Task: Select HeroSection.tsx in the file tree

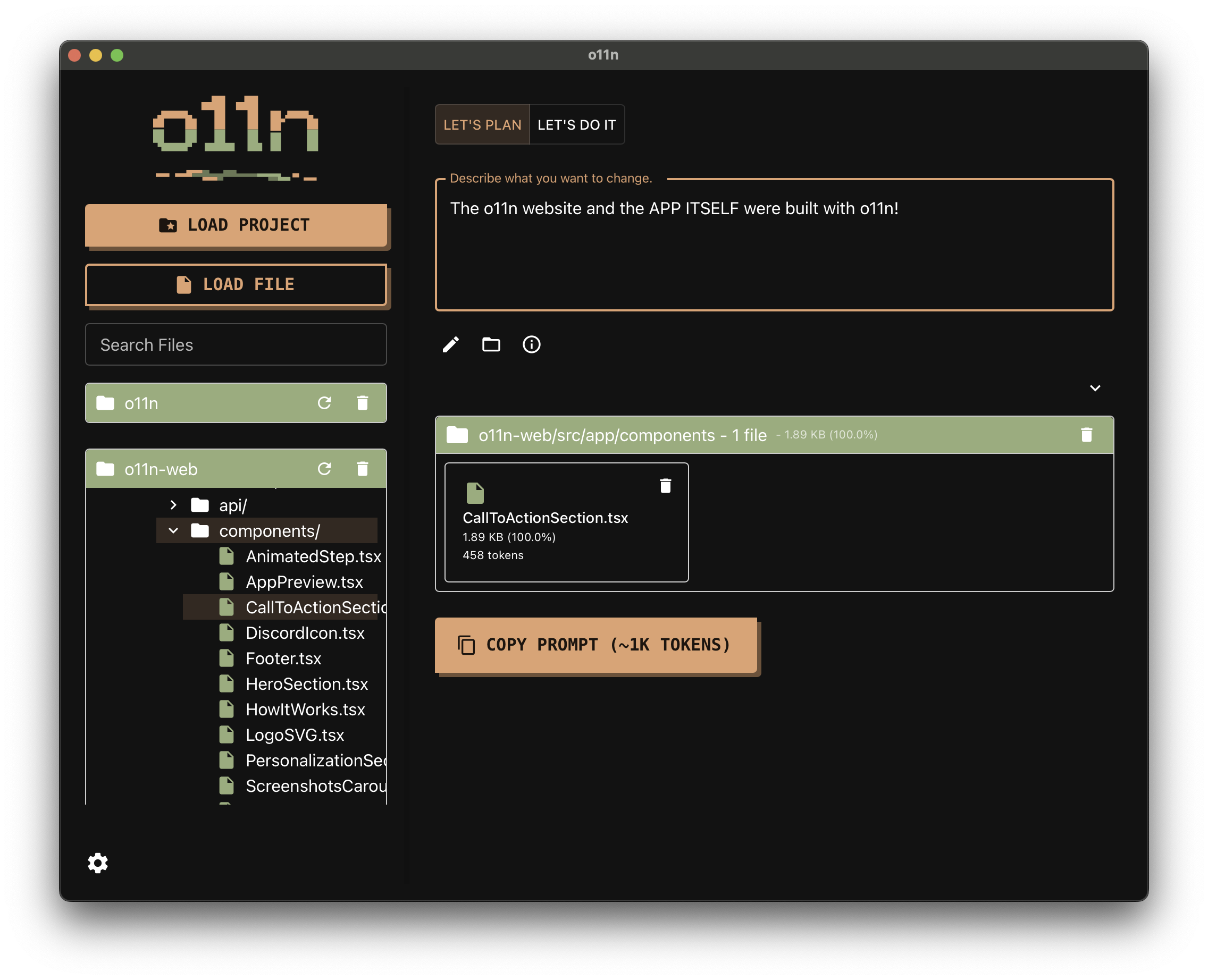Action: (x=306, y=684)
